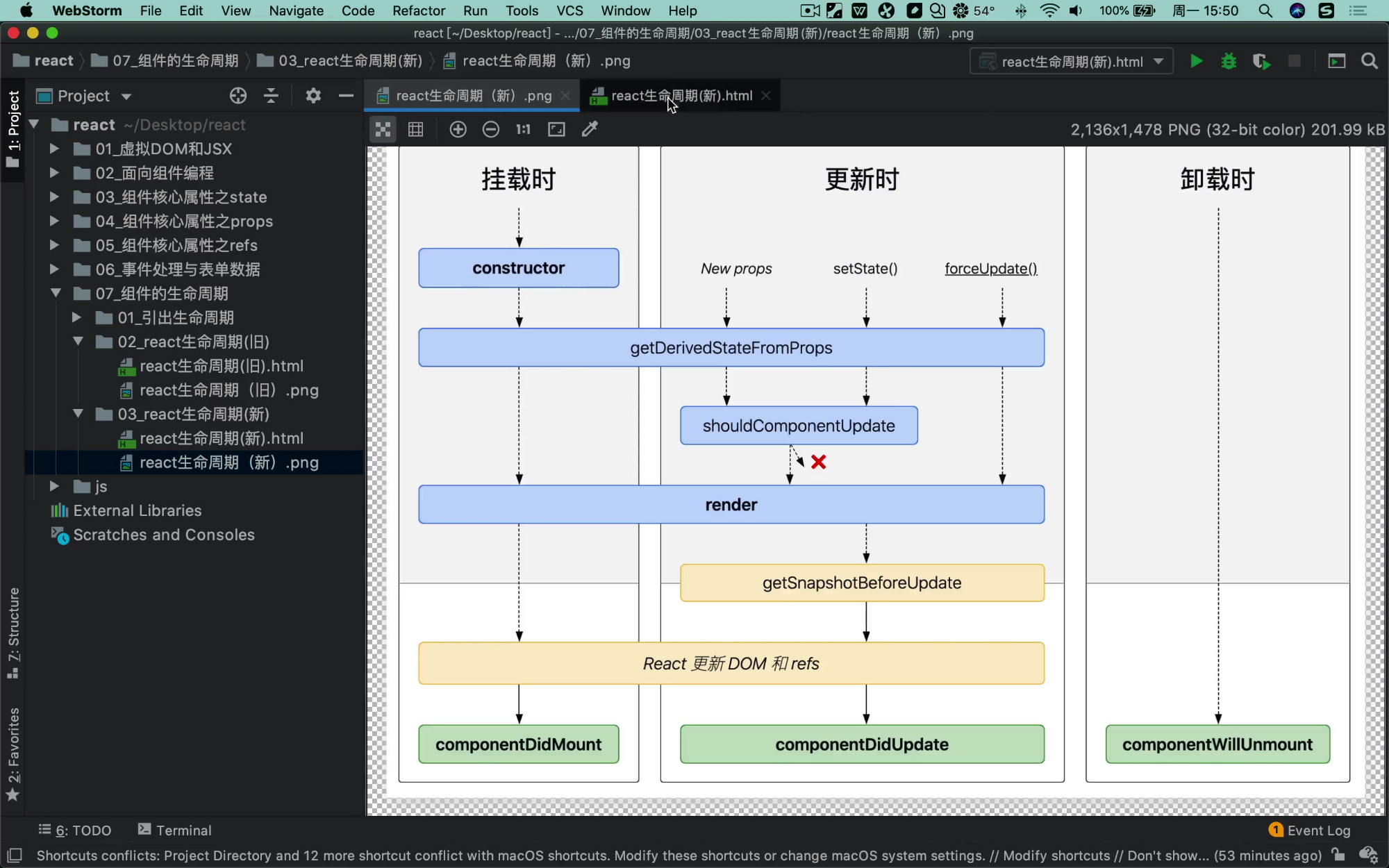
Task: Open the Terminal tool window
Action: [x=174, y=830]
